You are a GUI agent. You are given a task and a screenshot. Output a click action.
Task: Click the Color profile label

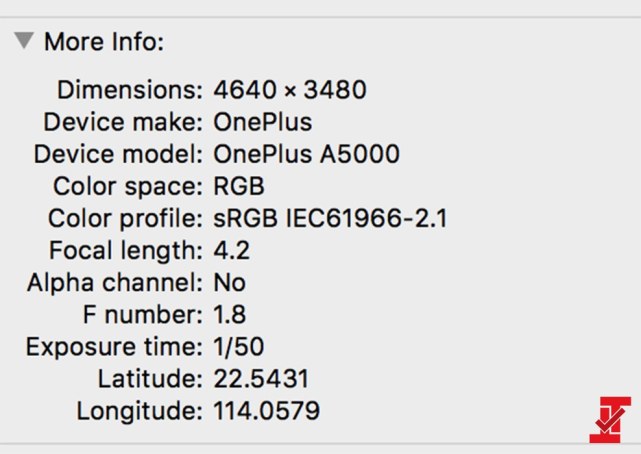(126, 219)
